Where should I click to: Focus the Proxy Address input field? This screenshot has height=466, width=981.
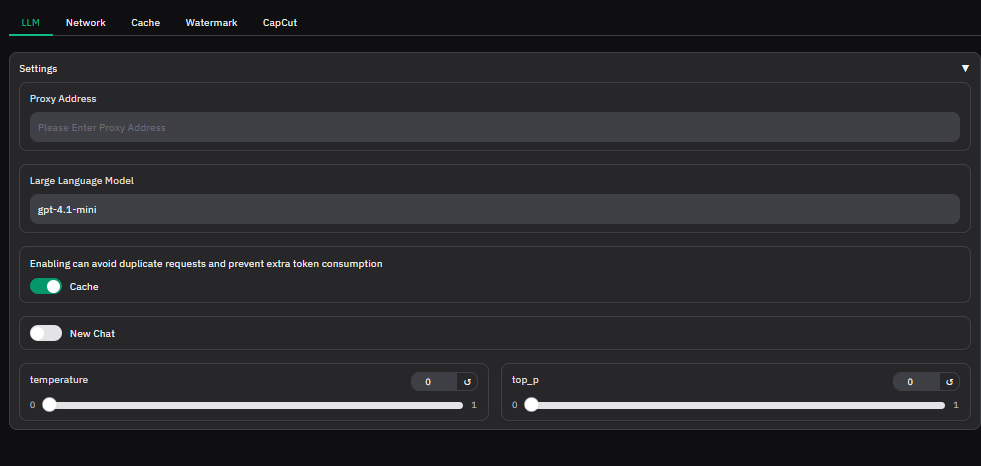494,127
